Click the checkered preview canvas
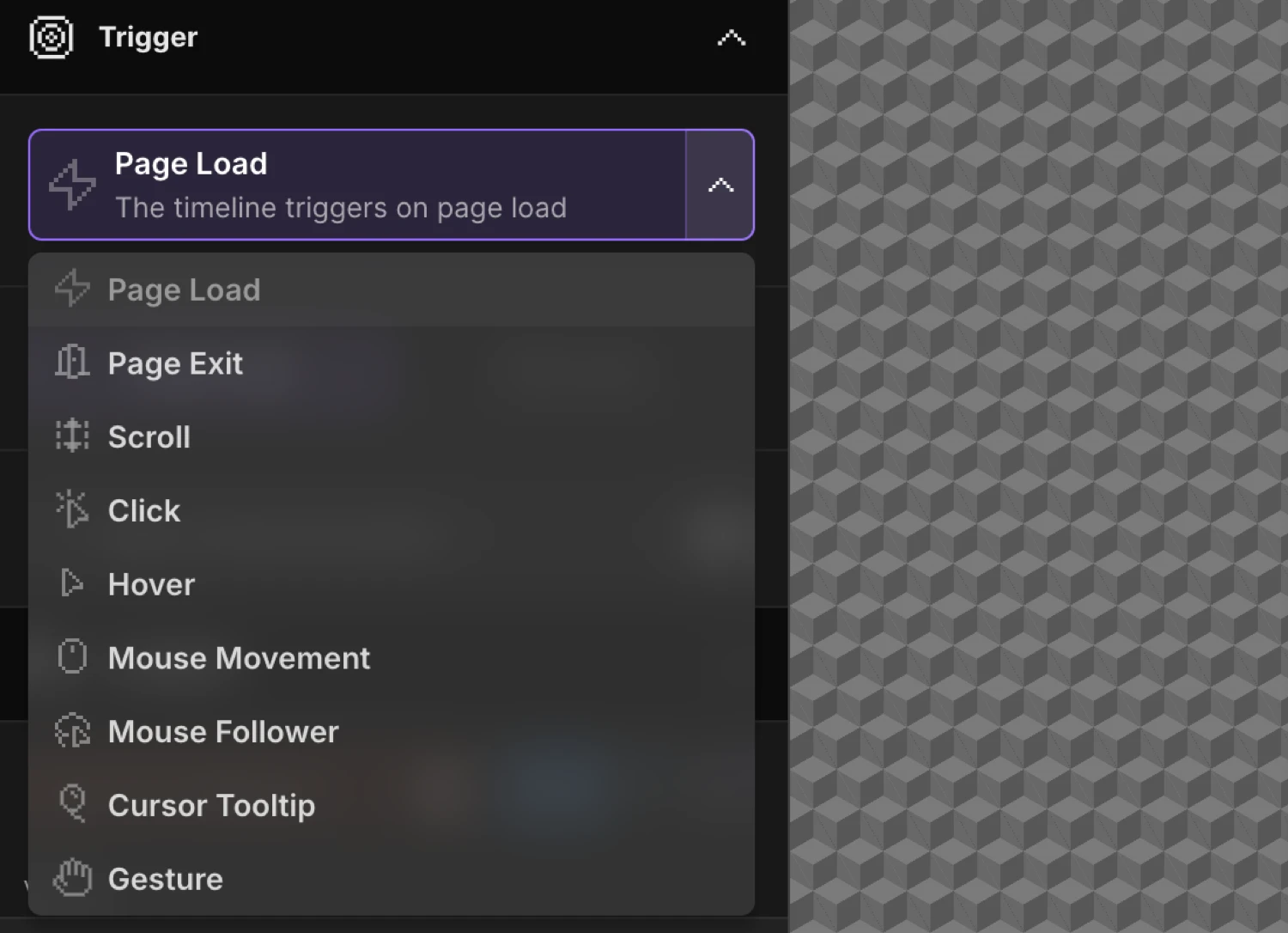The height and width of the screenshot is (933, 1288). tap(1037, 466)
